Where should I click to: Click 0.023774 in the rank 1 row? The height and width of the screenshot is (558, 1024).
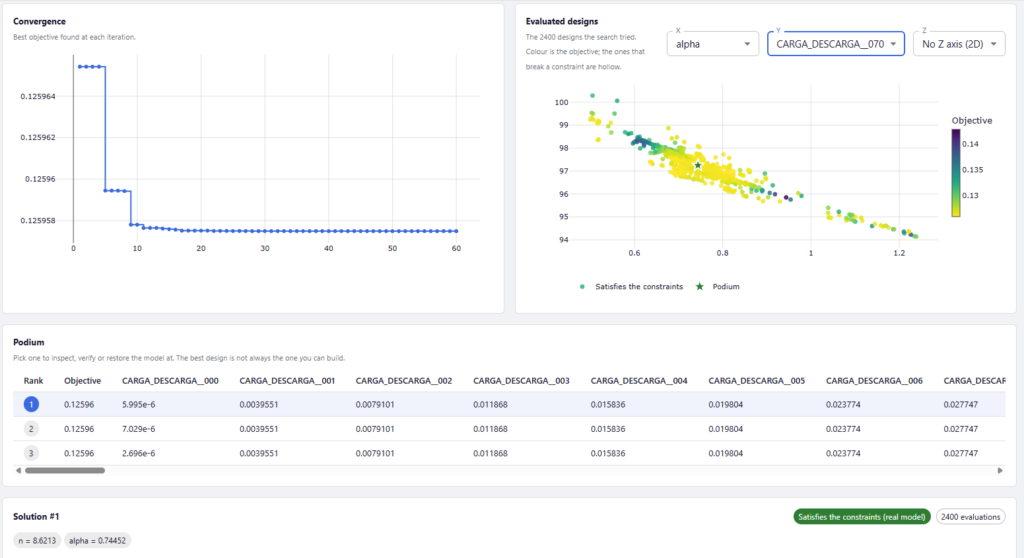[842, 404]
